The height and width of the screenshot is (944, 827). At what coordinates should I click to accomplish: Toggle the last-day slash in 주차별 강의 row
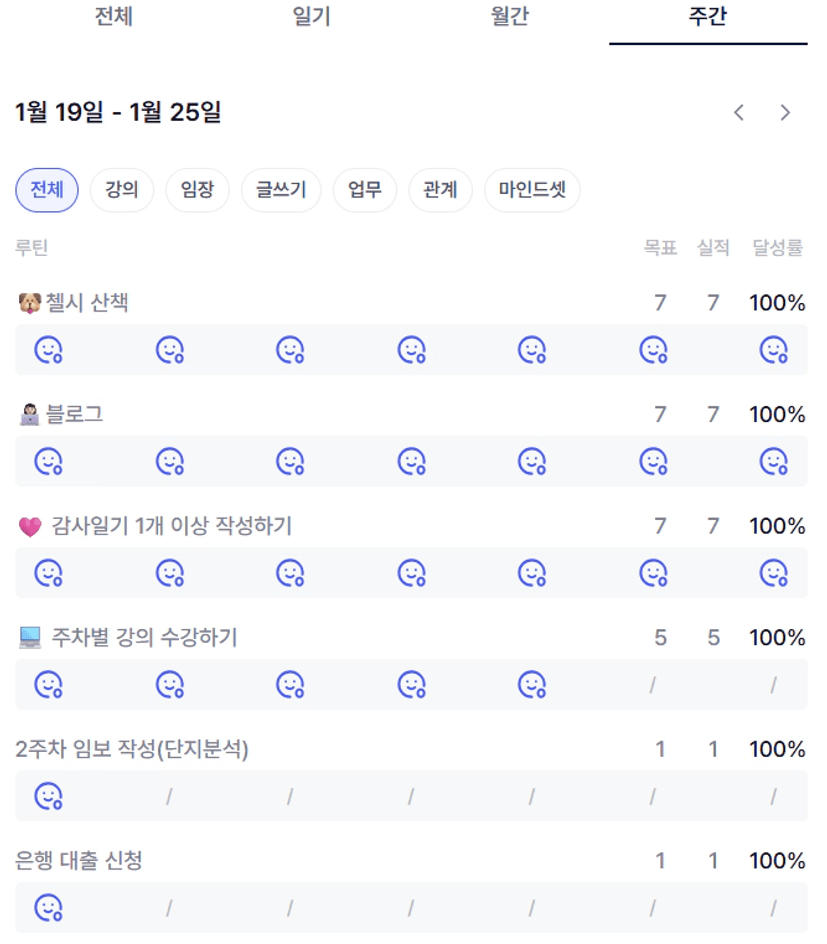[x=773, y=685]
